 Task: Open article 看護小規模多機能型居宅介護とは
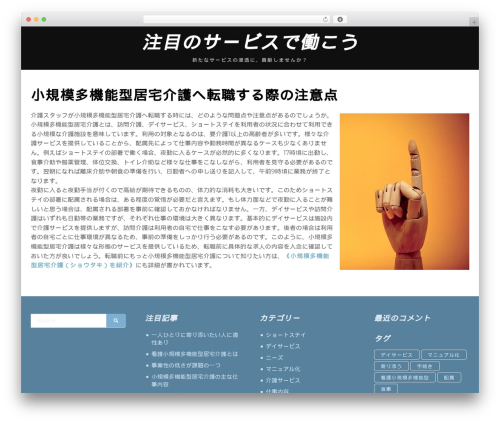tap(194, 354)
